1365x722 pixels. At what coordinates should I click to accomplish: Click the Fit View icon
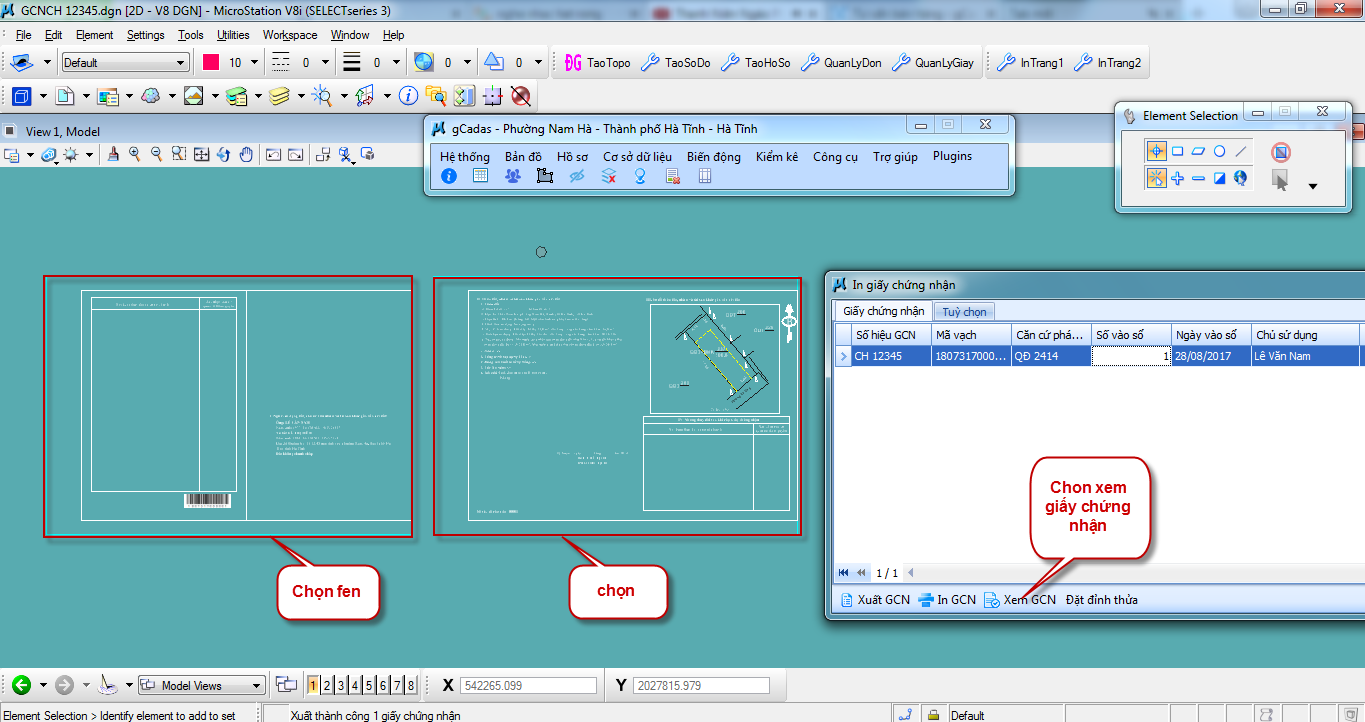(x=201, y=155)
